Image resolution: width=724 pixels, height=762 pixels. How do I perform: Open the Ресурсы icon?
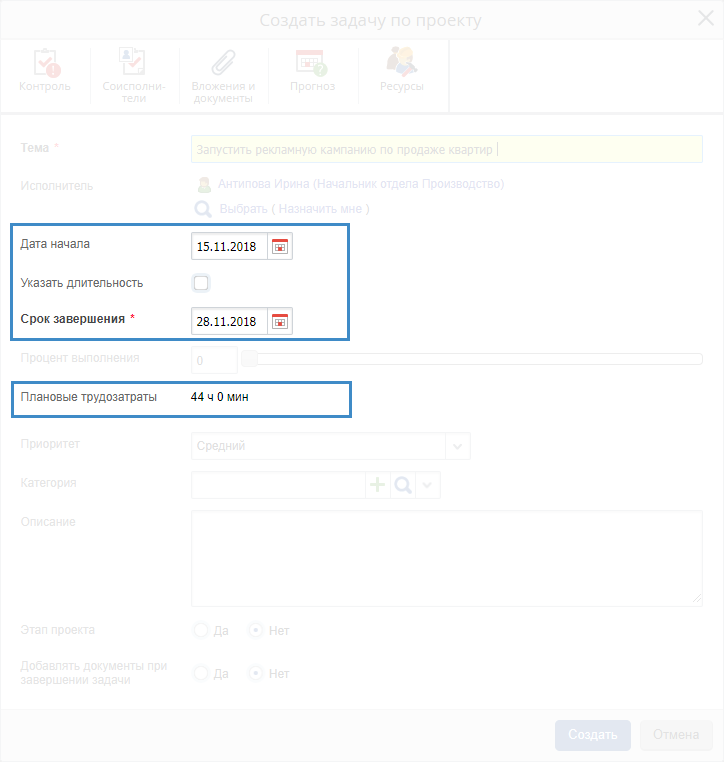(401, 62)
